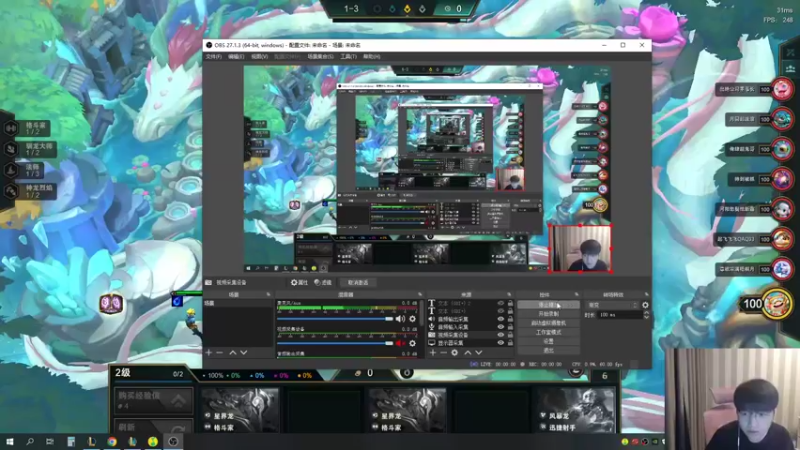The image size is (800, 450).
Task: Click the 格斗家 trait icon in game
Action: point(11,128)
